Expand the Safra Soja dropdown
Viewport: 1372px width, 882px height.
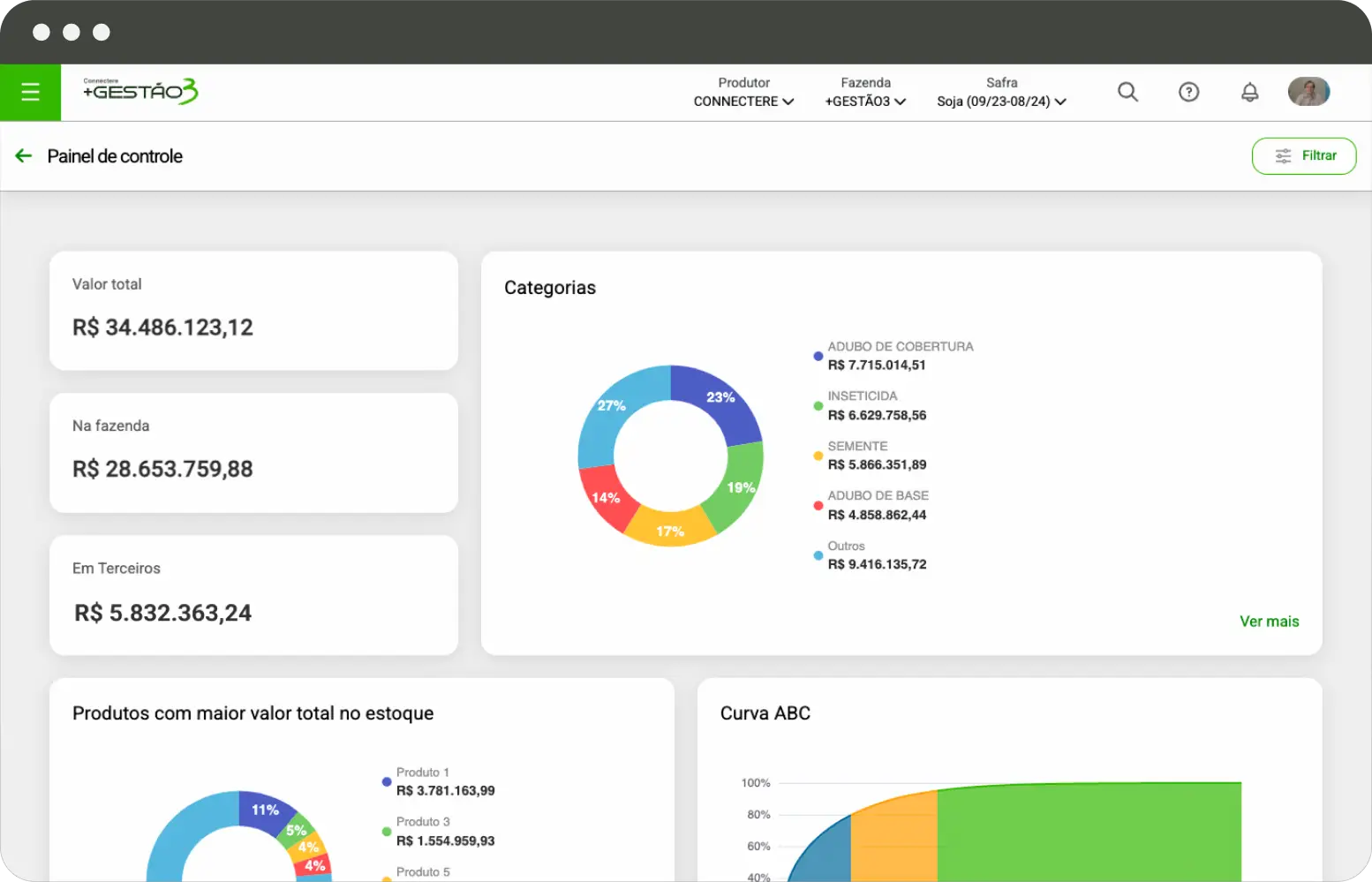tap(1001, 93)
